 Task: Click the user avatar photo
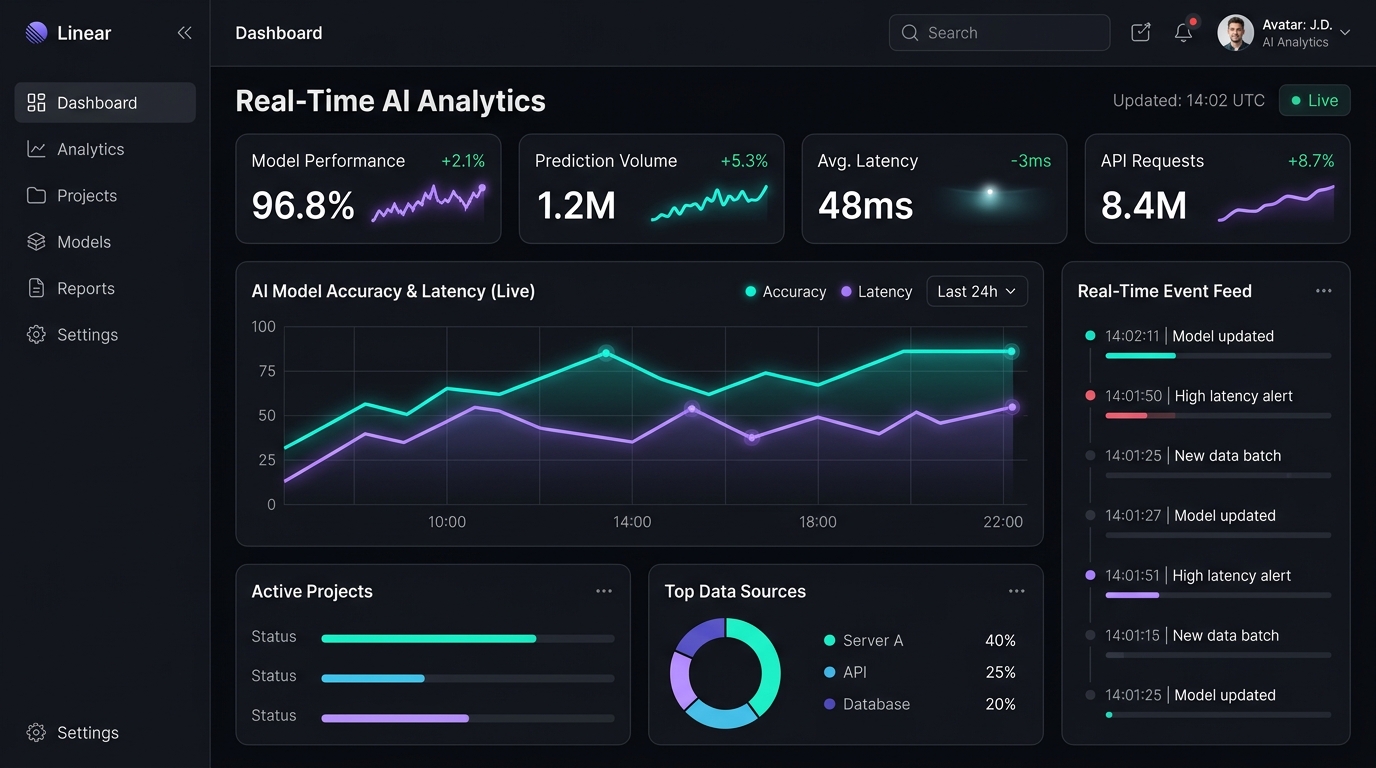point(1235,33)
